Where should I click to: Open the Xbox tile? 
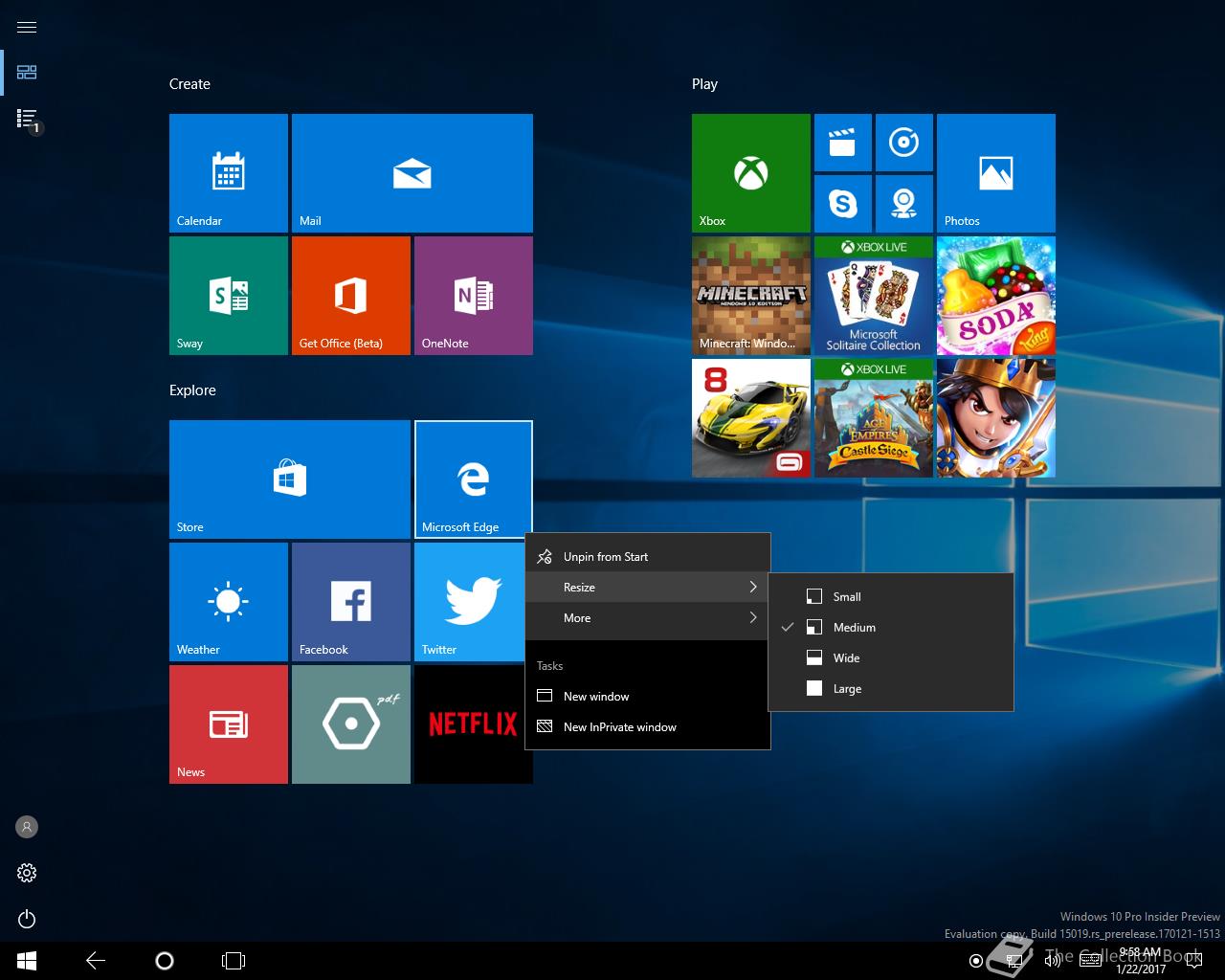point(751,173)
